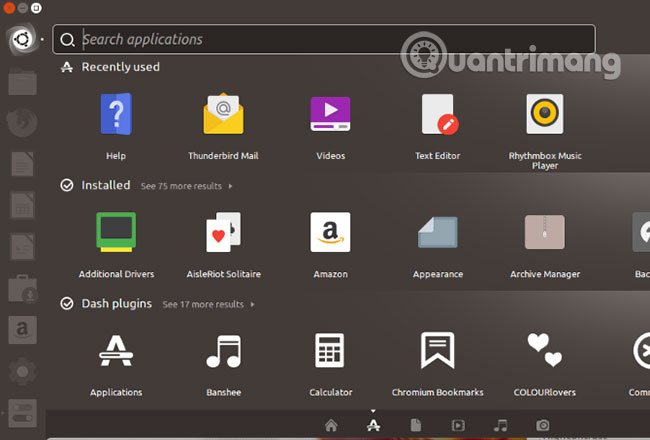Open the Videos app
This screenshot has width=650, height=440.
point(330,114)
